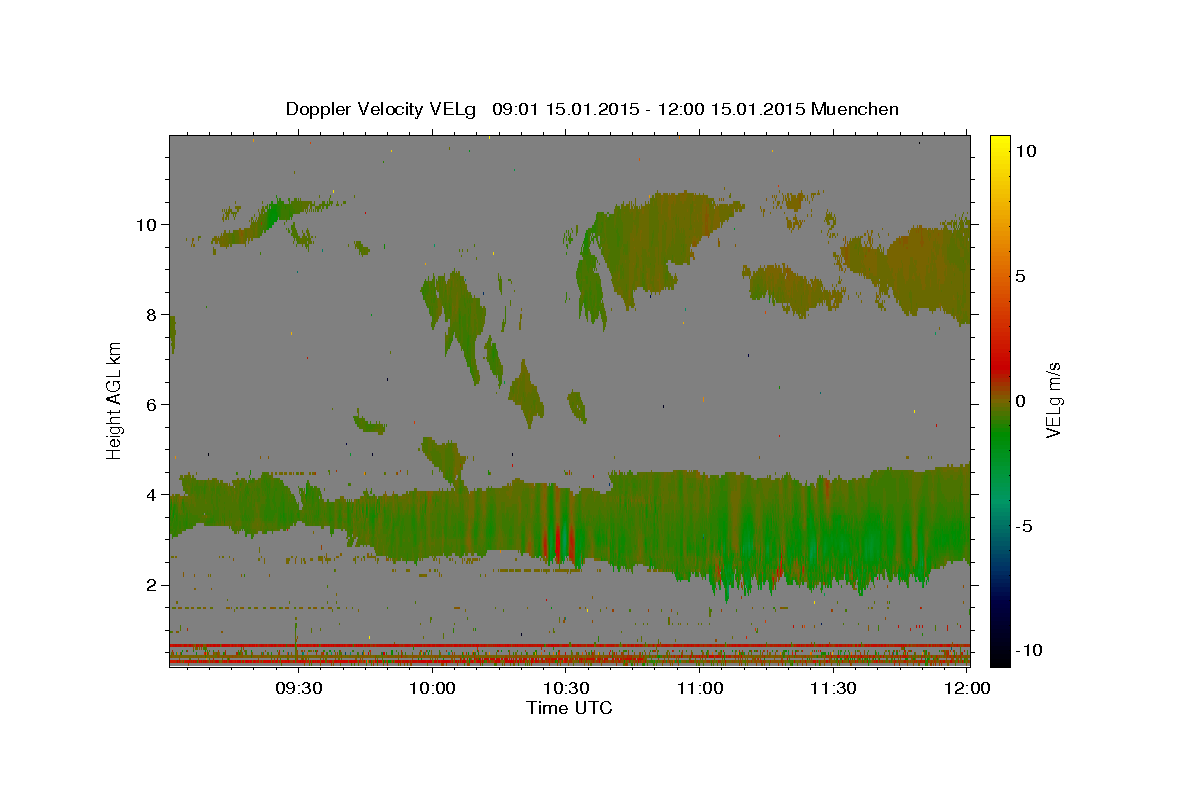Click the yellow top of the velocity colorbar
This screenshot has height=800, width=1200.
pos(999,145)
